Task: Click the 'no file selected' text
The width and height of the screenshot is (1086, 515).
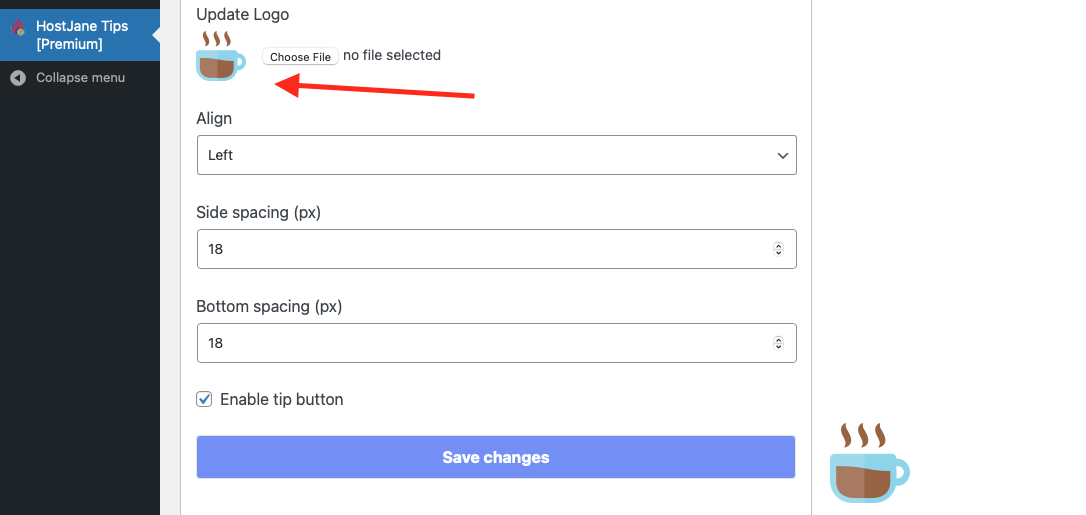Action: pos(392,55)
